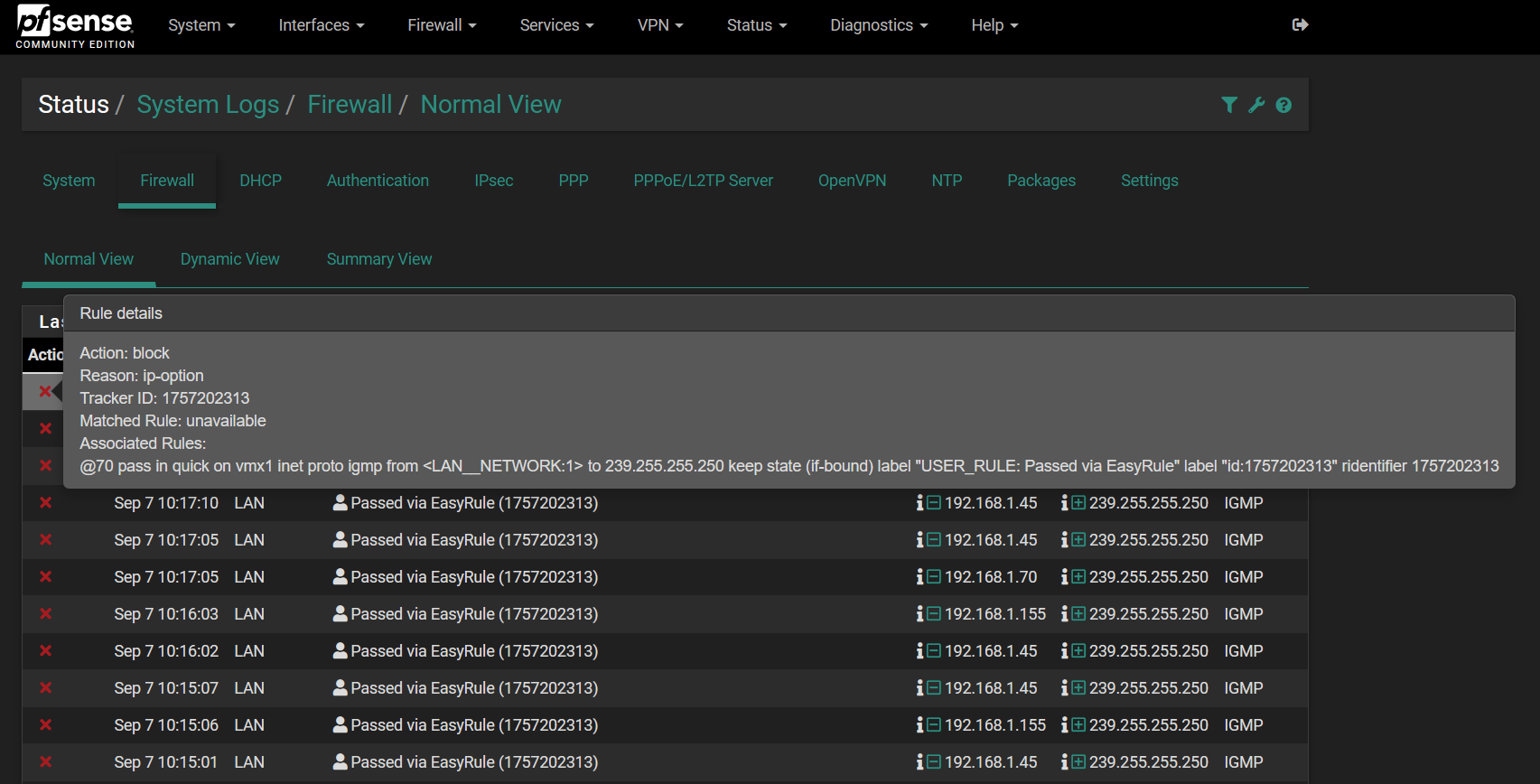This screenshot has height=784, width=1540.
Task: Select the Firewall log tab
Action: coord(167,181)
